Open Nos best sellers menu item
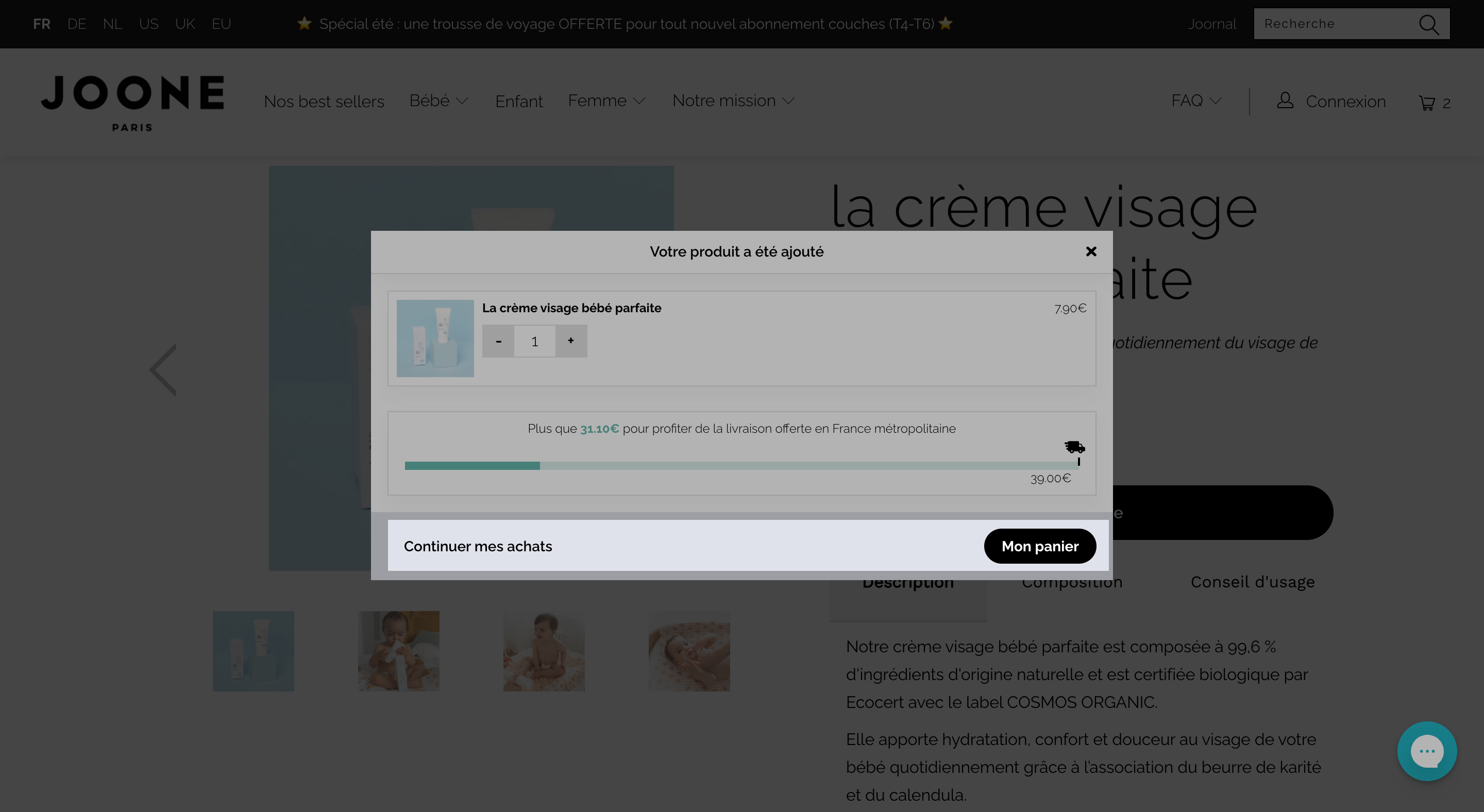1484x812 pixels. [x=324, y=102]
